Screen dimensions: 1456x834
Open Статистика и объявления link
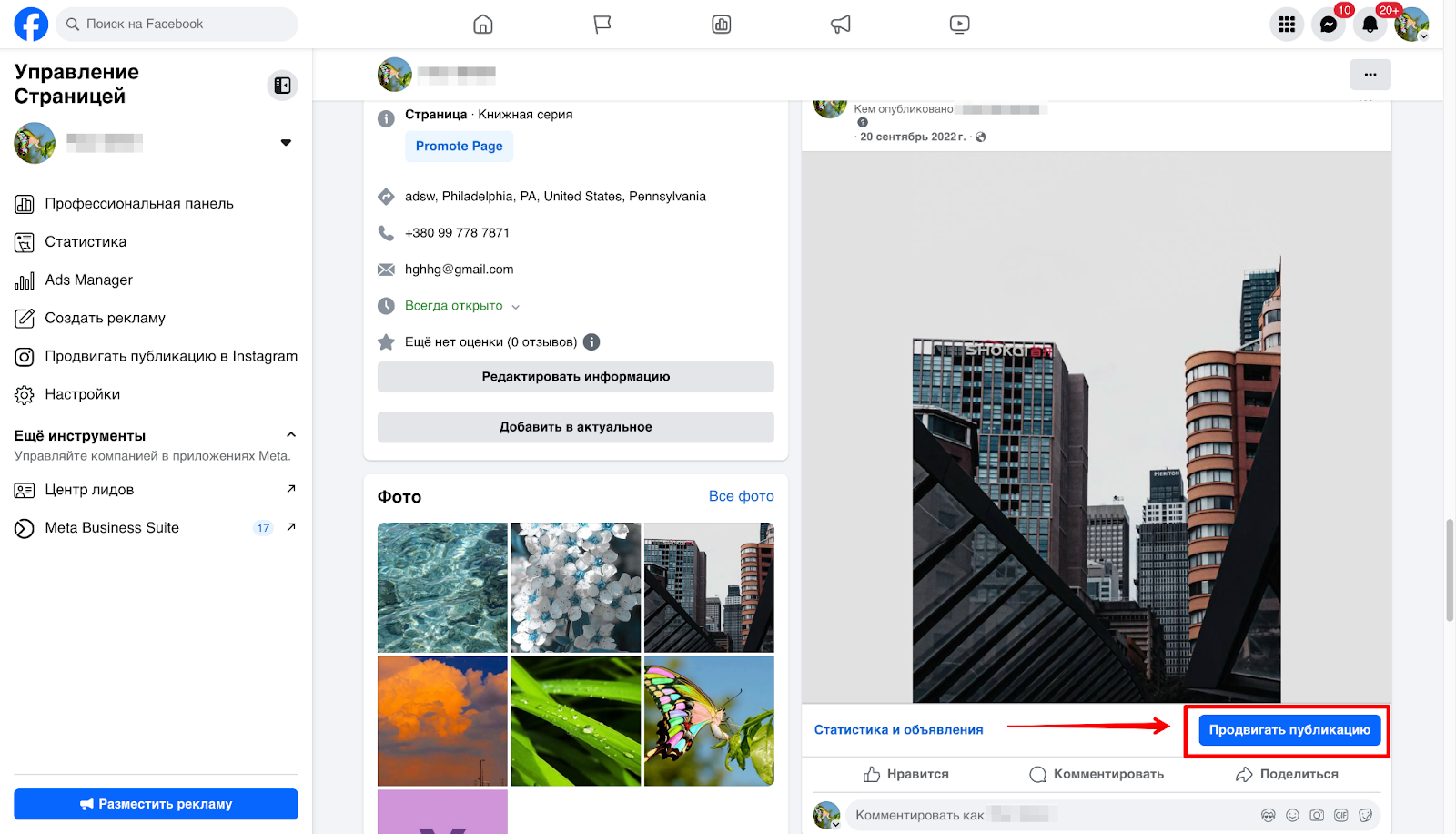tap(898, 730)
